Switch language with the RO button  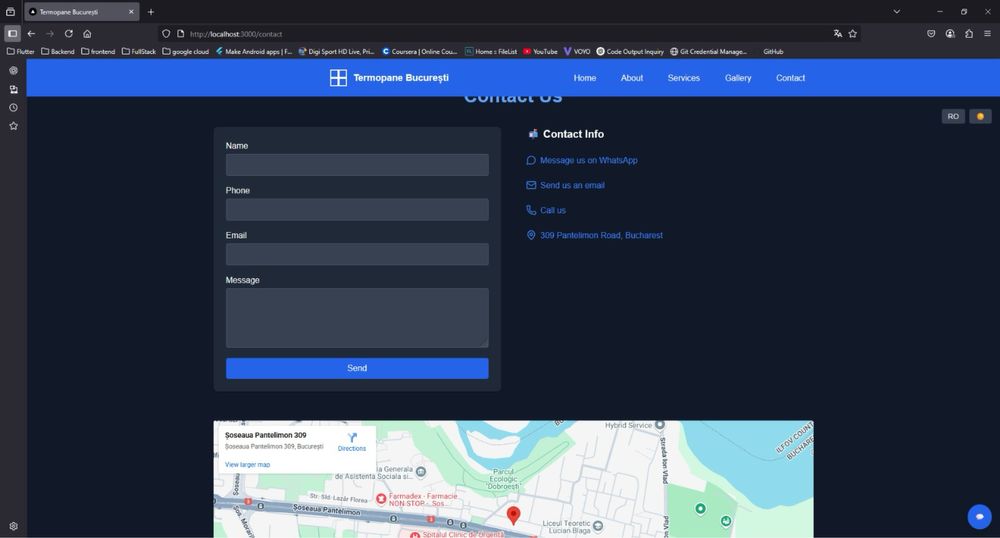(953, 116)
